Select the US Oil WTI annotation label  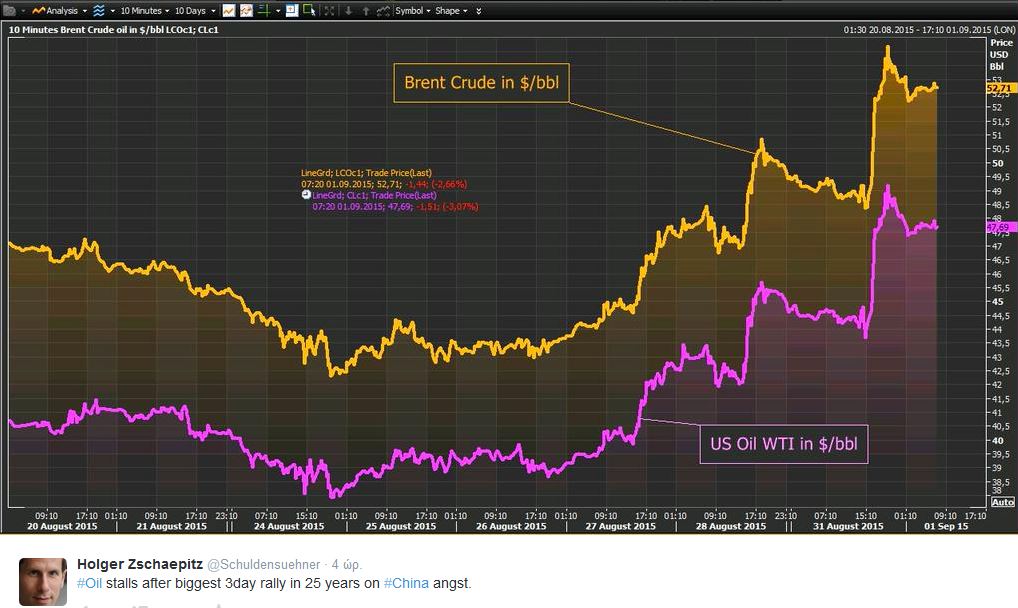(783, 444)
